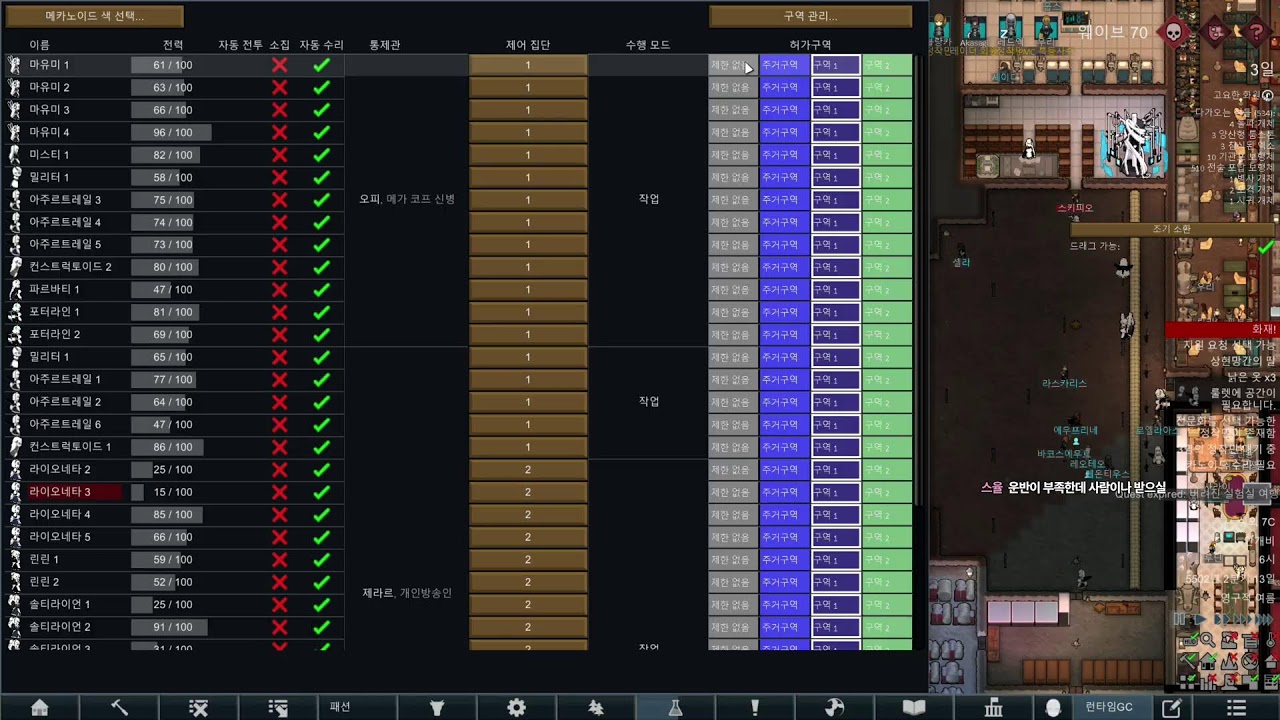Toggle auto repair for 솔티라이언 1
Screen dimensions: 1280x720
(x=321, y=605)
